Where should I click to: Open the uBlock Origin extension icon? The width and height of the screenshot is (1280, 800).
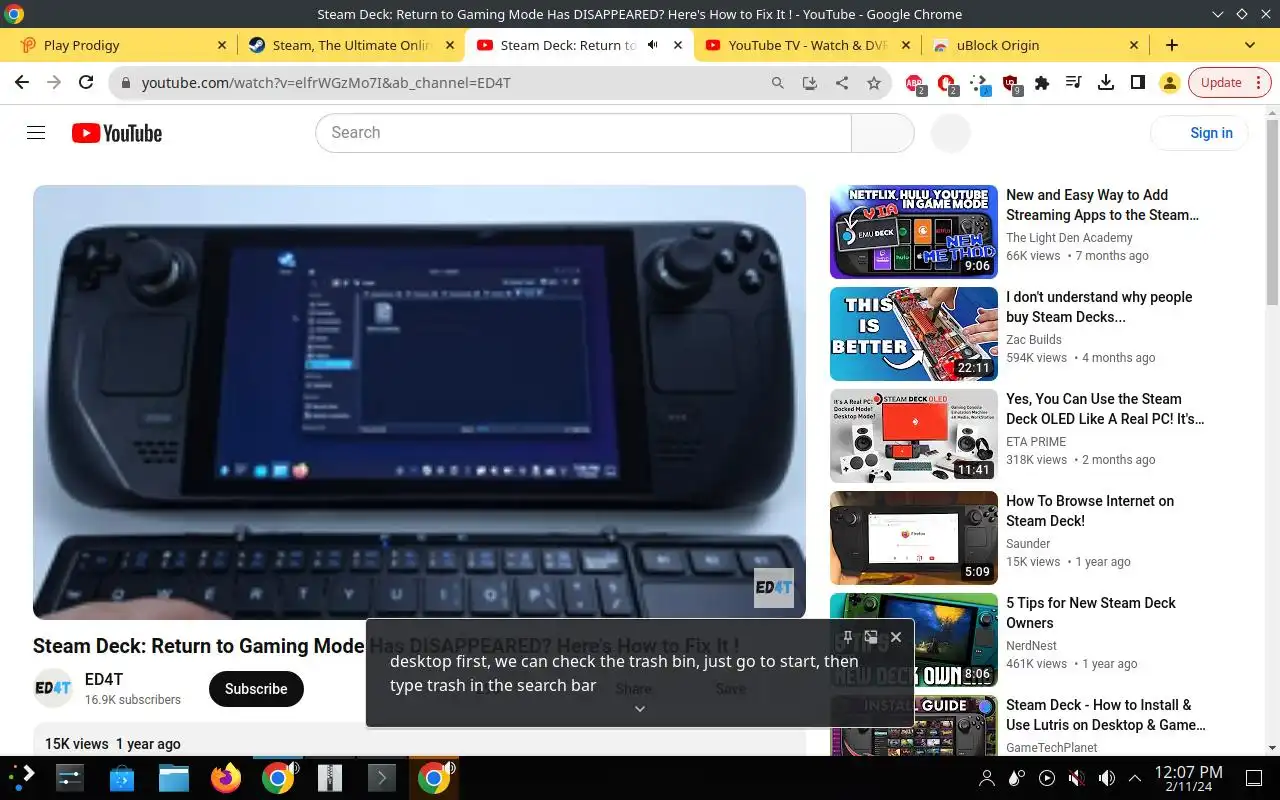(x=1011, y=84)
